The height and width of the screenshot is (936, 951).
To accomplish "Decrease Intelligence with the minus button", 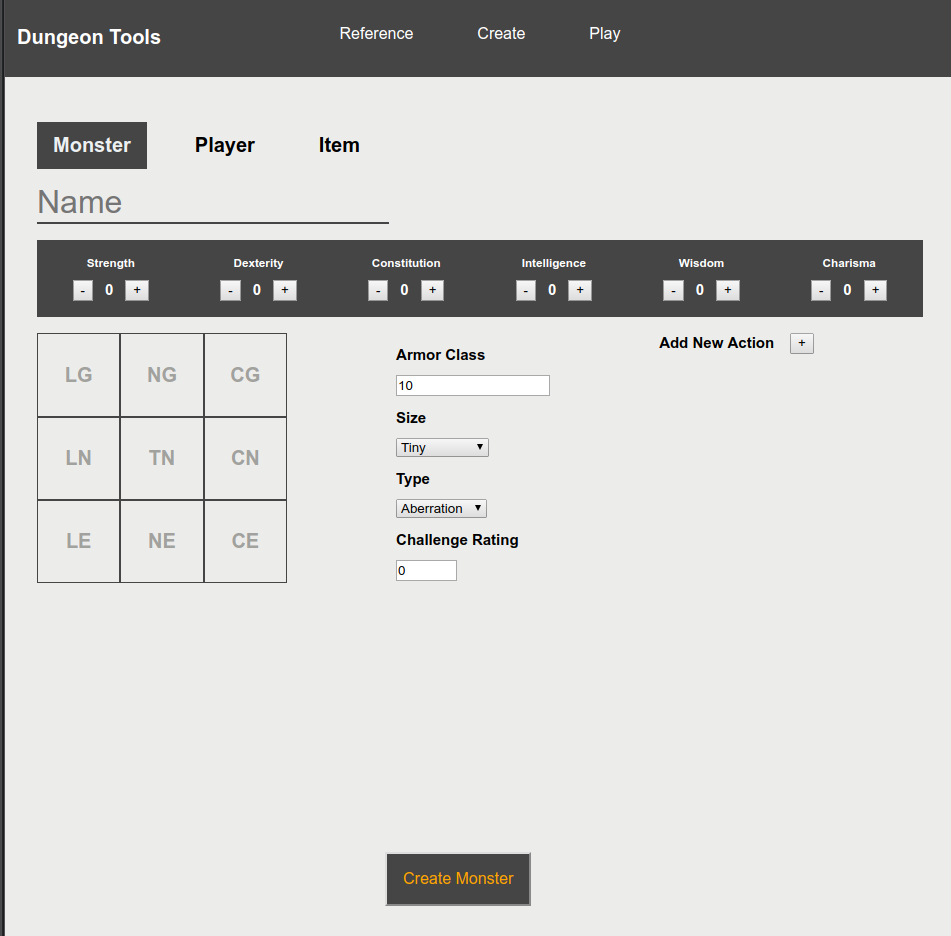I will (x=526, y=290).
